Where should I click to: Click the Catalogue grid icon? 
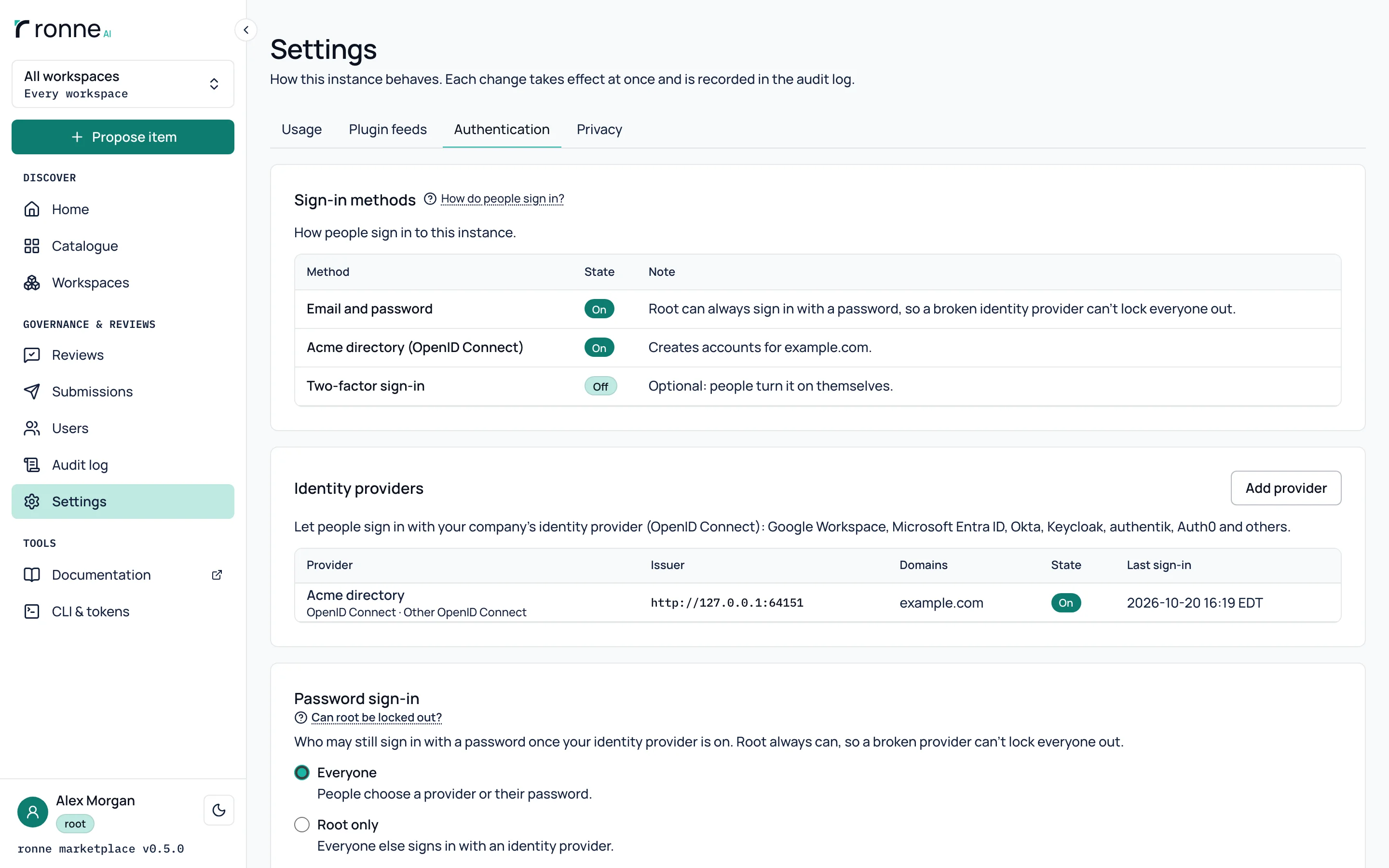(31, 246)
